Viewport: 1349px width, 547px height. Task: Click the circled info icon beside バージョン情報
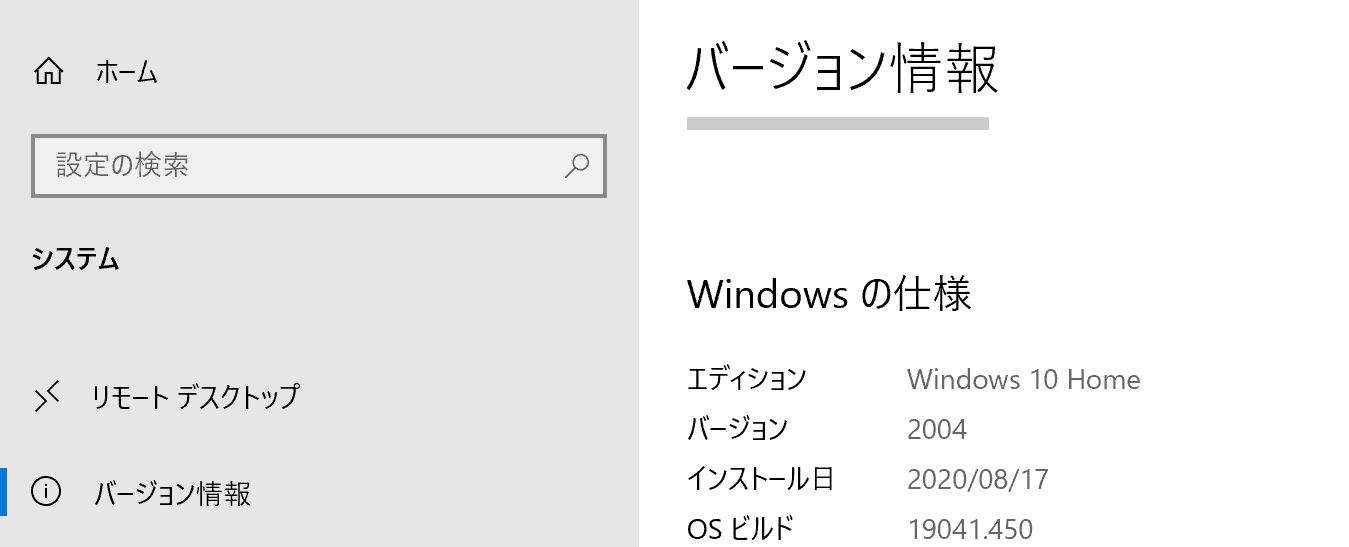click(x=47, y=492)
